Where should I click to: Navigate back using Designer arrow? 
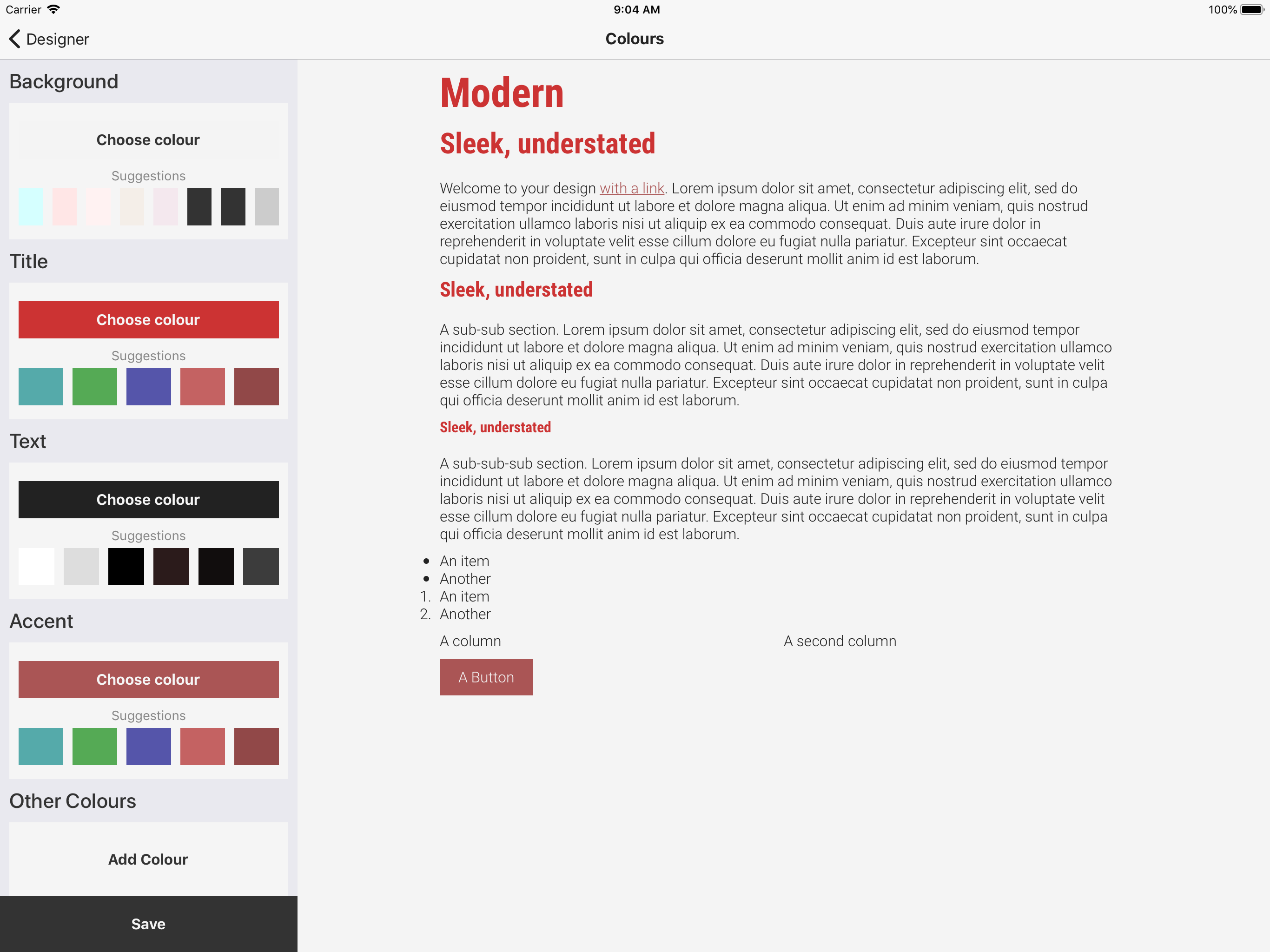click(x=15, y=38)
